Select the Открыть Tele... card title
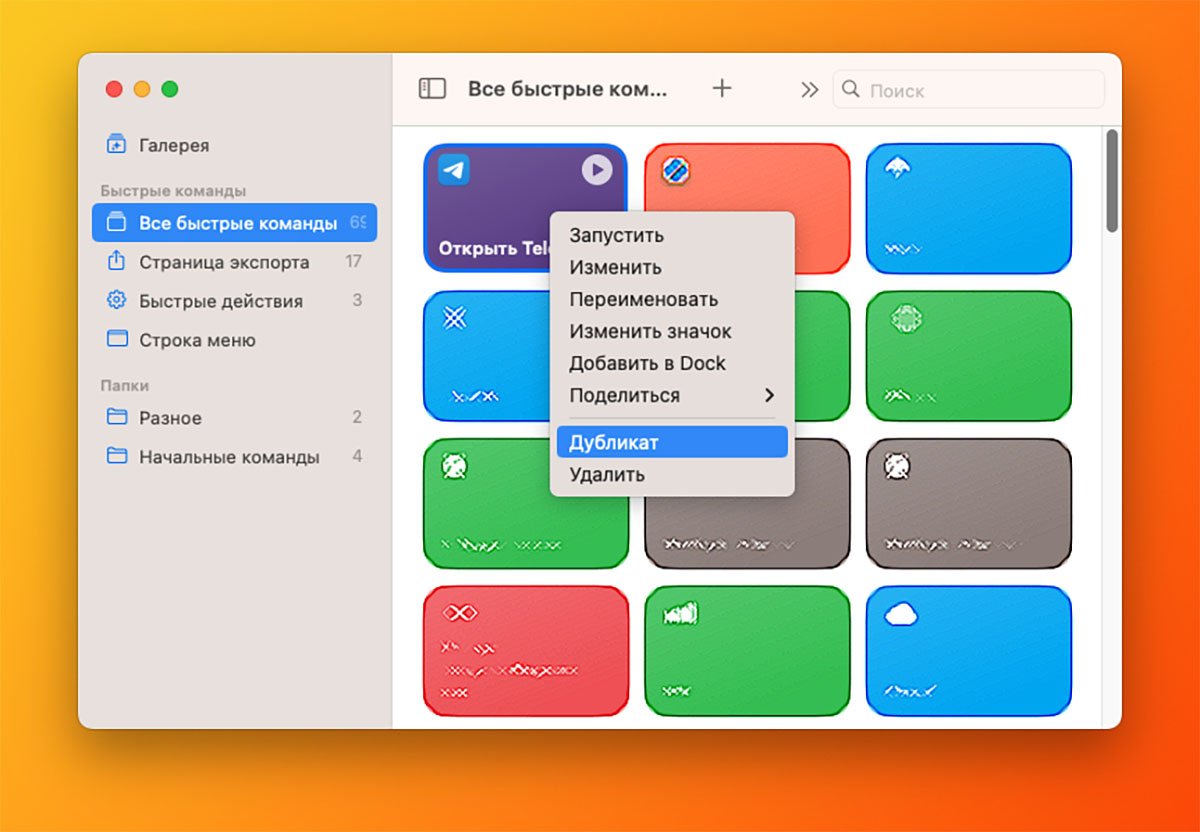Viewport: 1200px width, 832px height. 495,248
